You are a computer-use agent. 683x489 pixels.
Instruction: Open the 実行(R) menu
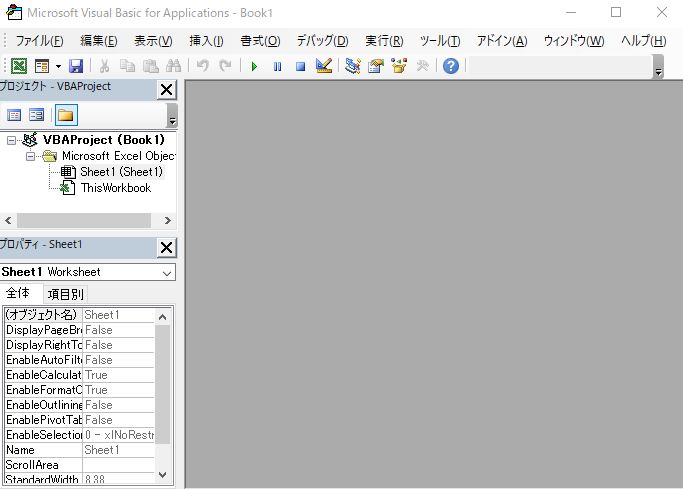[384, 41]
